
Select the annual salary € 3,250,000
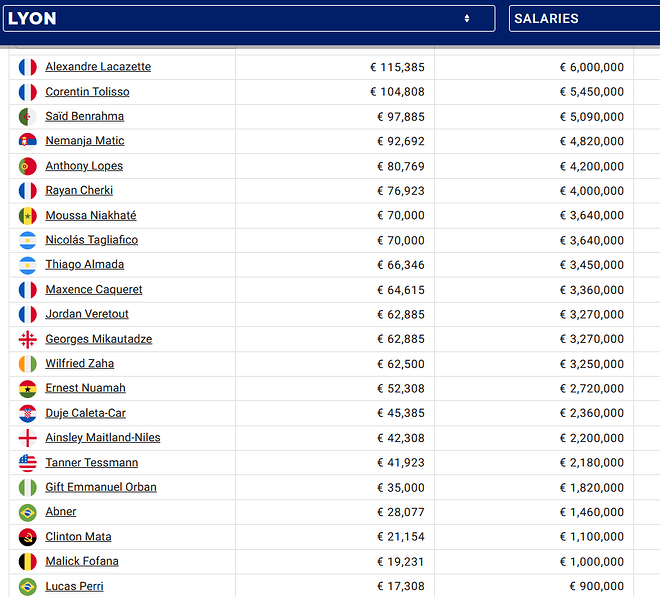[x=591, y=364]
